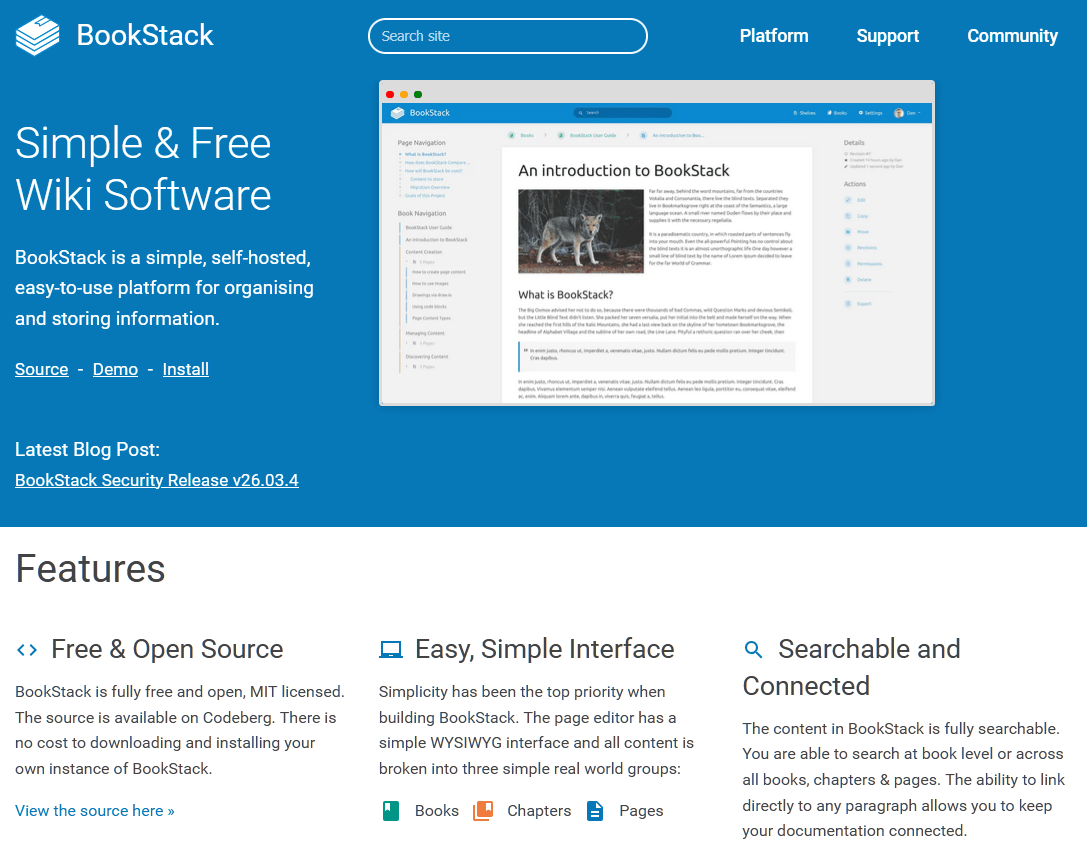This screenshot has width=1087, height=860.
Task: Click the red dot in preview window
Action: point(390,94)
